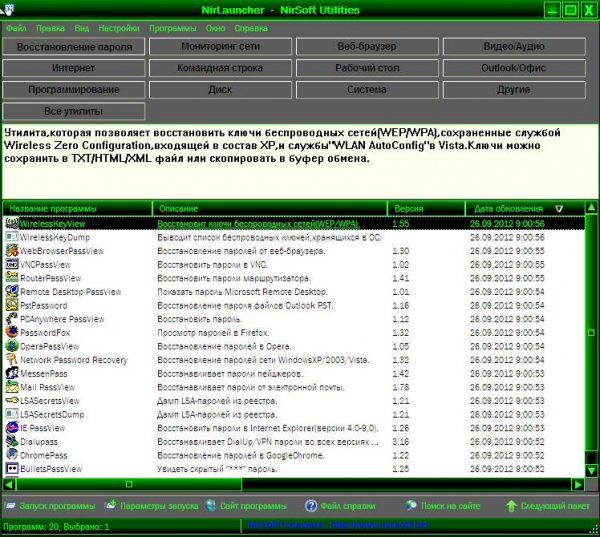The width and height of the screenshot is (600, 537).
Task: Select the LSASecretsView key icon
Action: pyautogui.click(x=12, y=401)
